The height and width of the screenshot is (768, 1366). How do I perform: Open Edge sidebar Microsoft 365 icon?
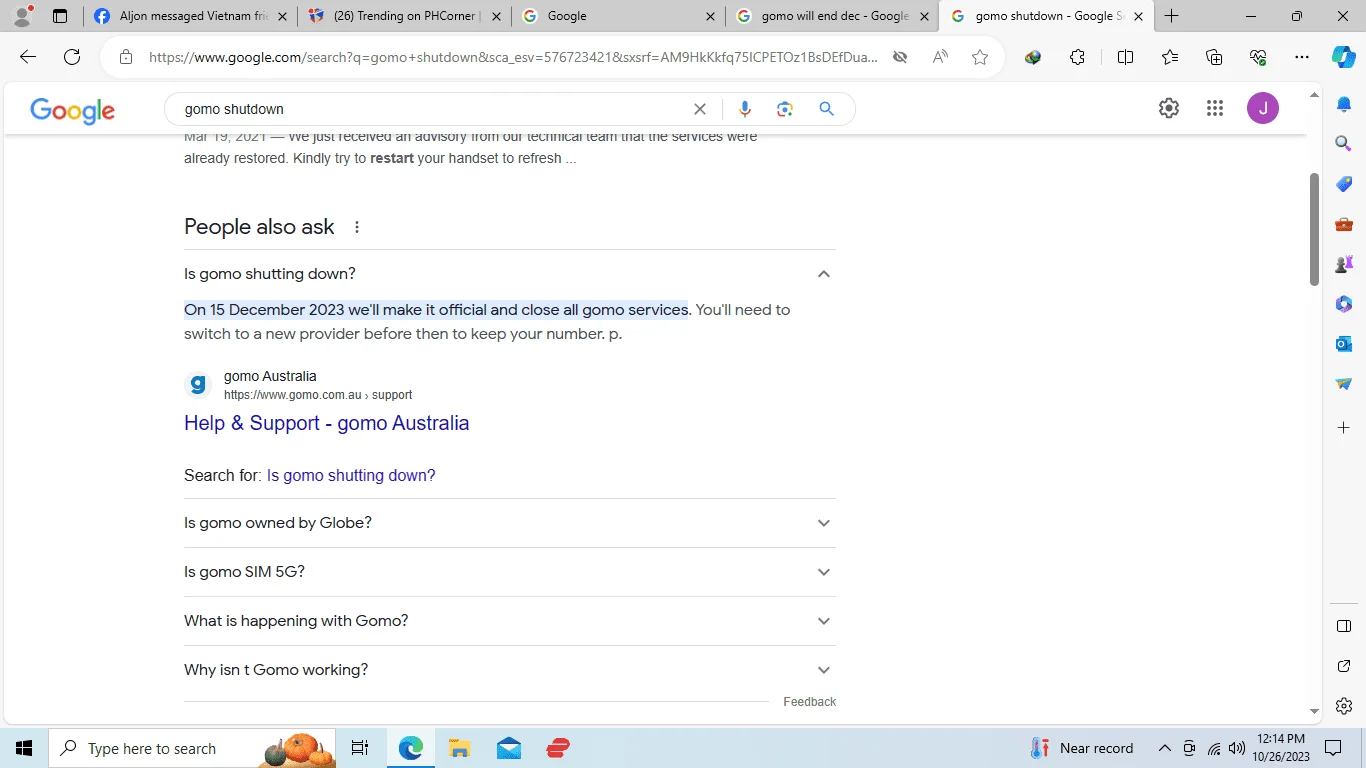(1344, 304)
